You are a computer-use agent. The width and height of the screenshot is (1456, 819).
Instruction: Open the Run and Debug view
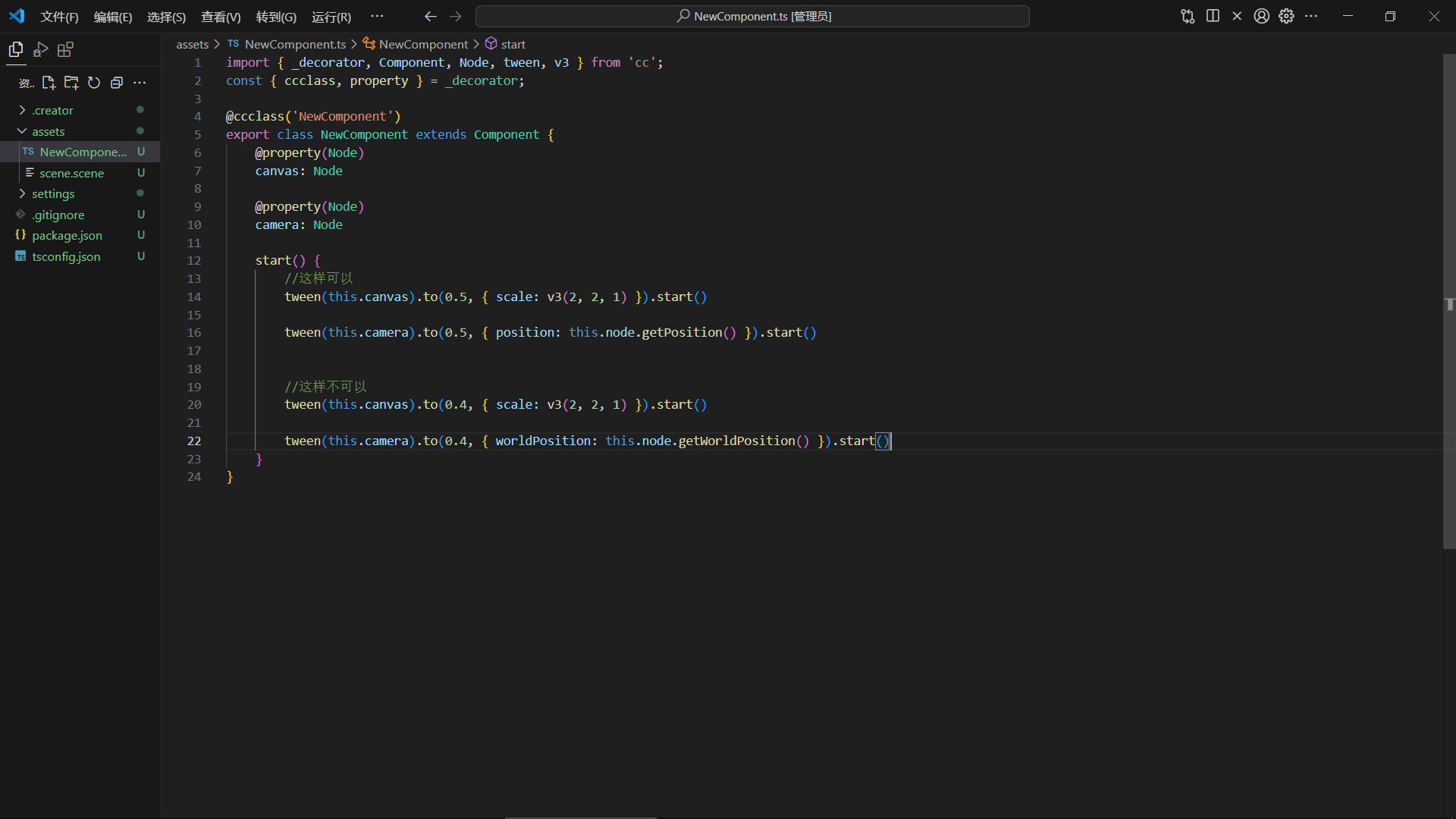tap(41, 50)
